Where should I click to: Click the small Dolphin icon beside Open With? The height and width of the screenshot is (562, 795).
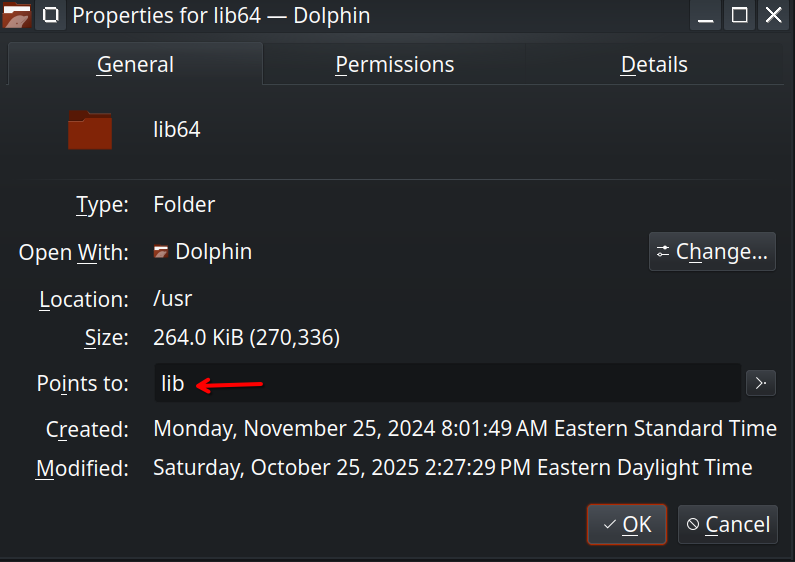point(161,252)
